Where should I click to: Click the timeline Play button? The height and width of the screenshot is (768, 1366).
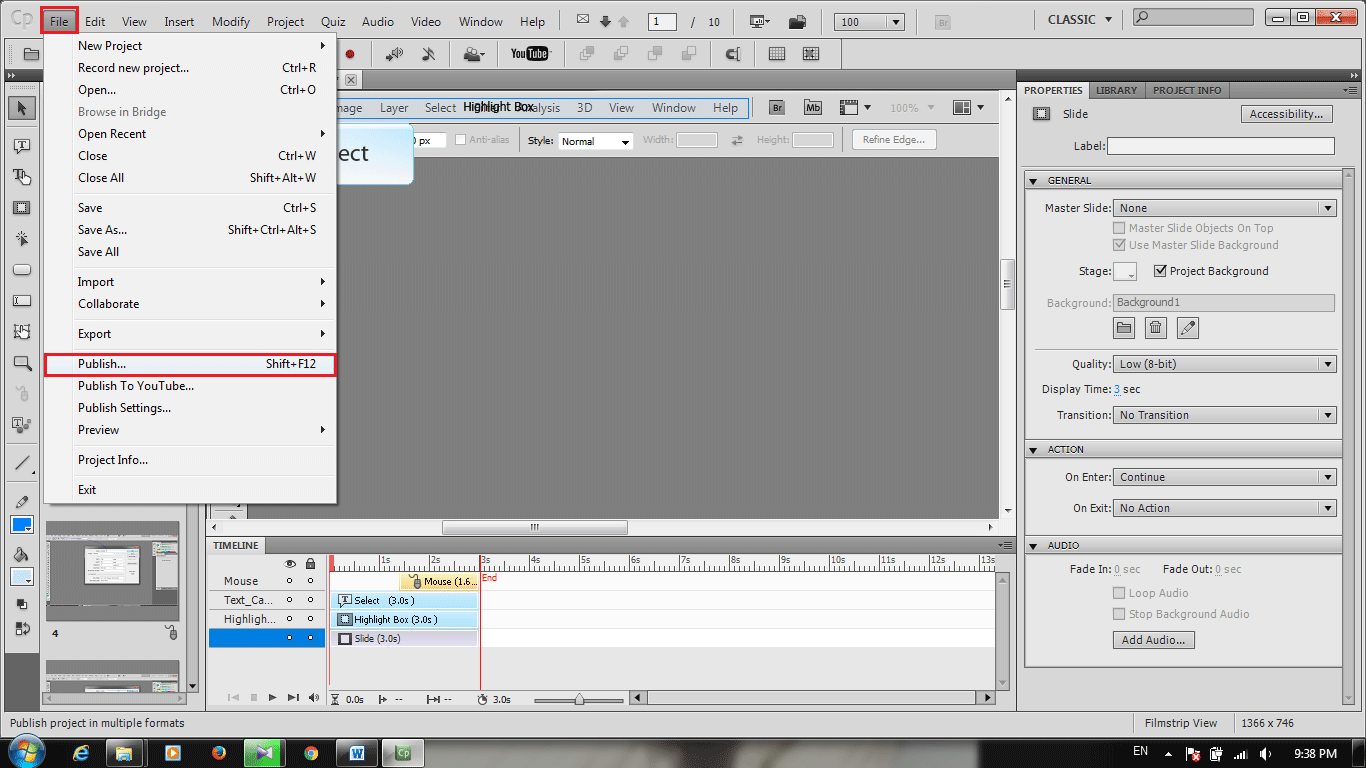272,698
